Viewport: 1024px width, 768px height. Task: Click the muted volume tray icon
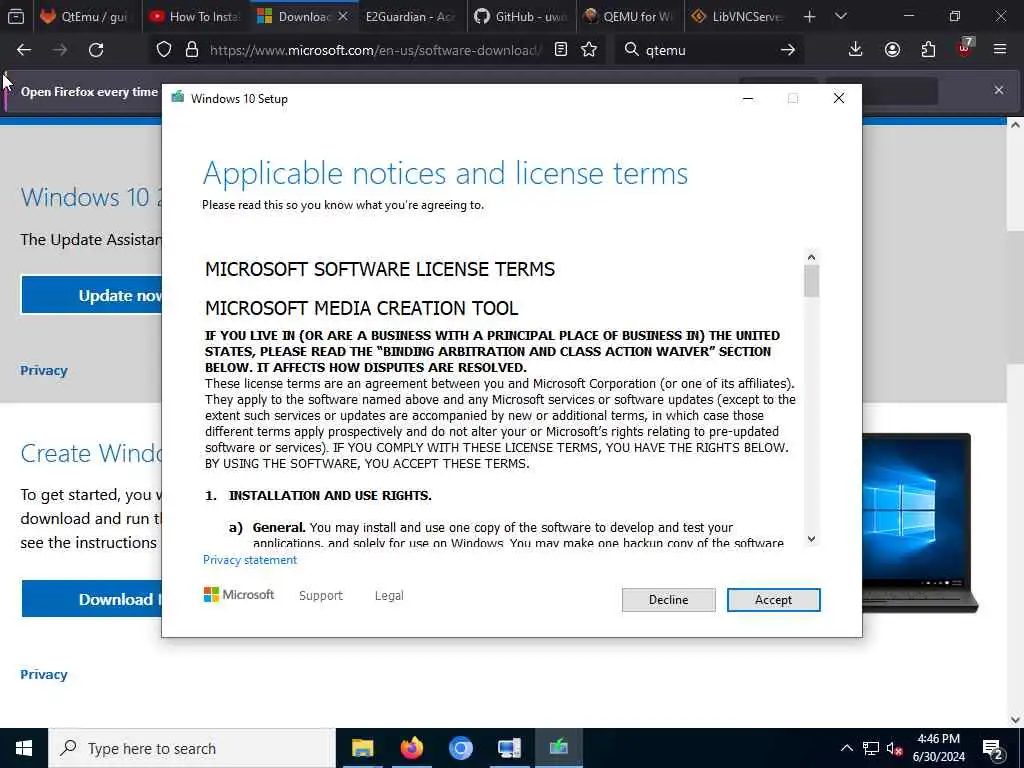point(895,748)
